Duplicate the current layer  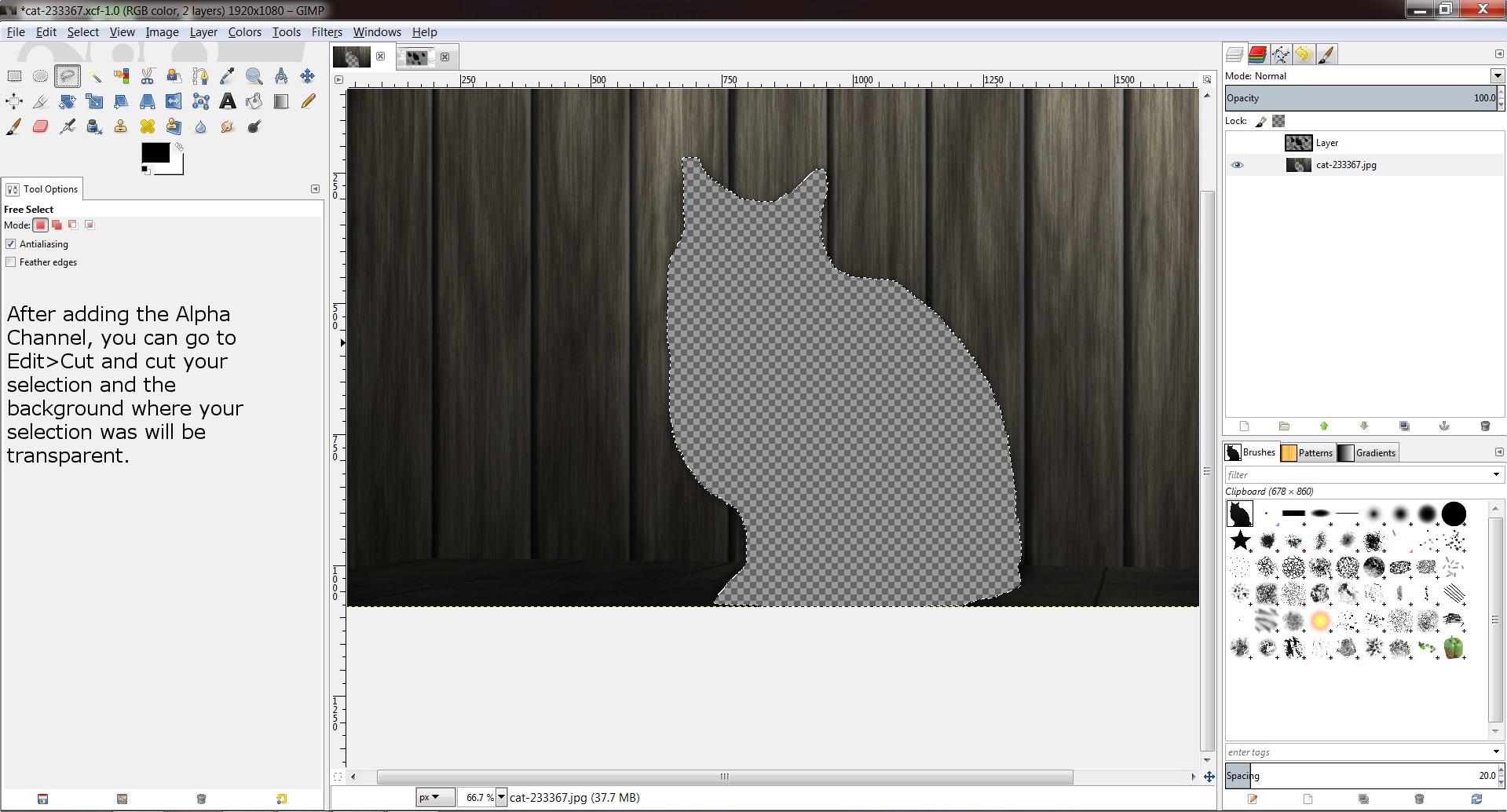pyautogui.click(x=1404, y=426)
